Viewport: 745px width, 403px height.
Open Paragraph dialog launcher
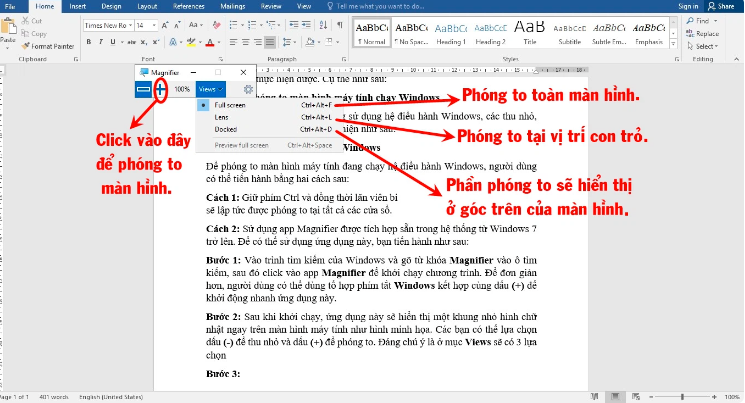coord(344,59)
